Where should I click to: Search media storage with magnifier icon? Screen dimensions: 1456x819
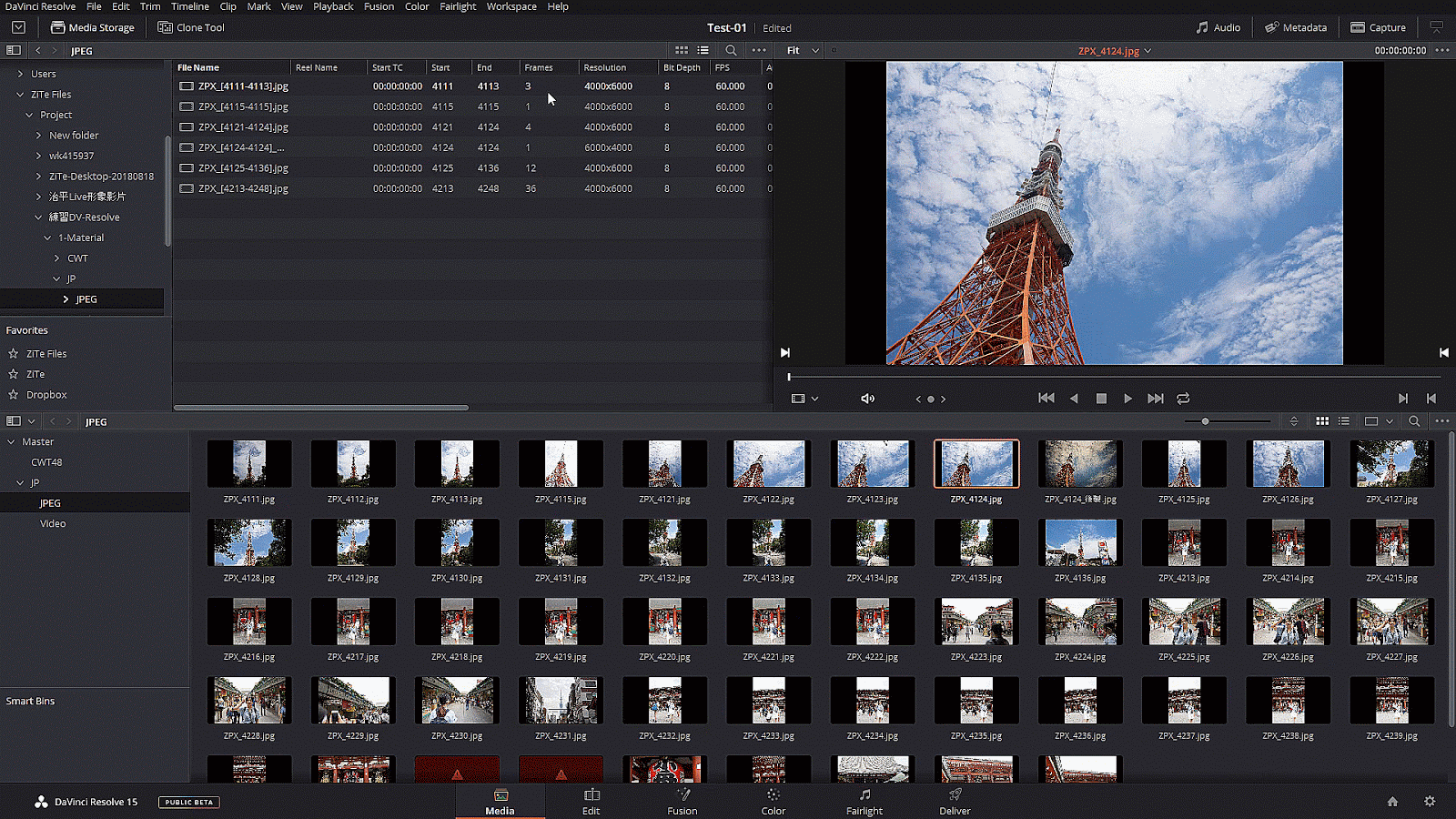[x=731, y=51]
